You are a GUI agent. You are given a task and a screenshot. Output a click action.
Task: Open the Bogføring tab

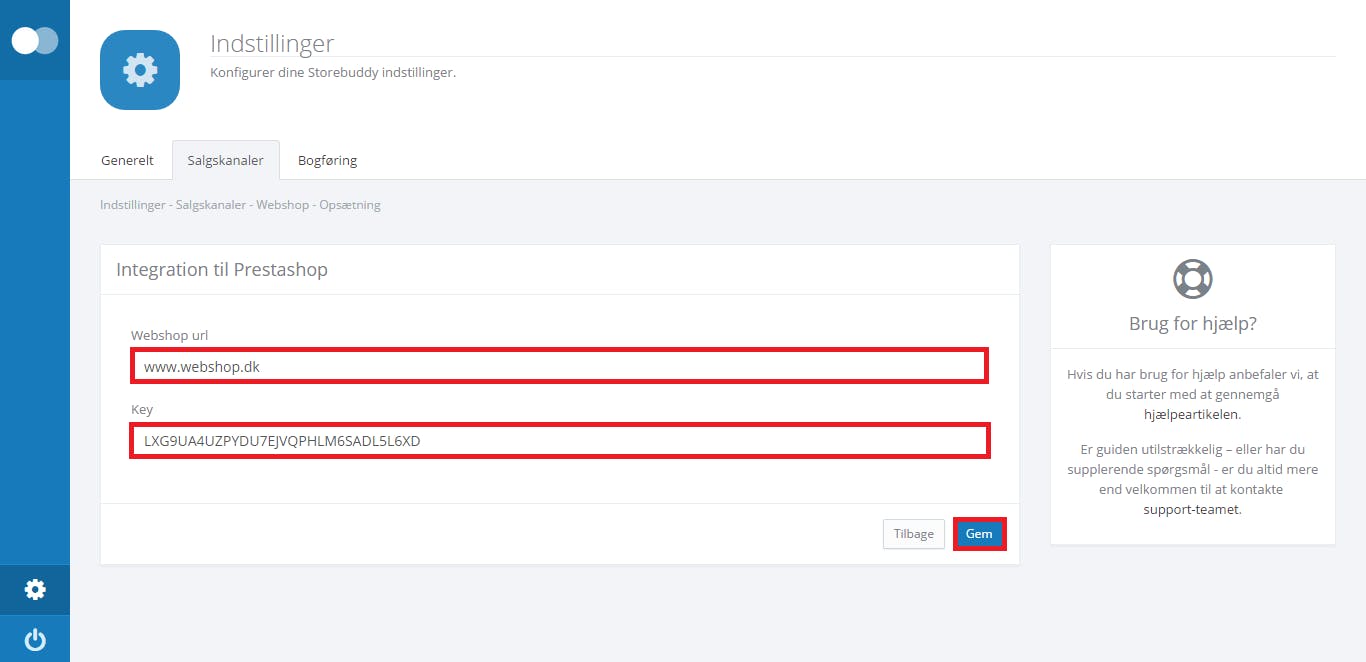(327, 160)
